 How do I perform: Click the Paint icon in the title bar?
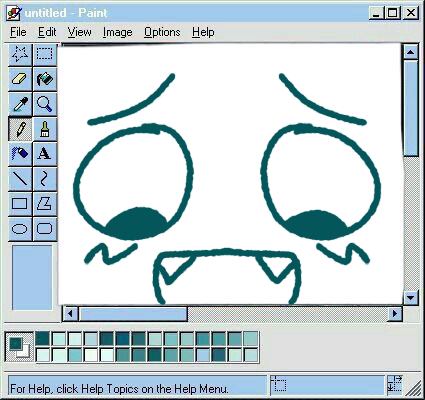14,13
